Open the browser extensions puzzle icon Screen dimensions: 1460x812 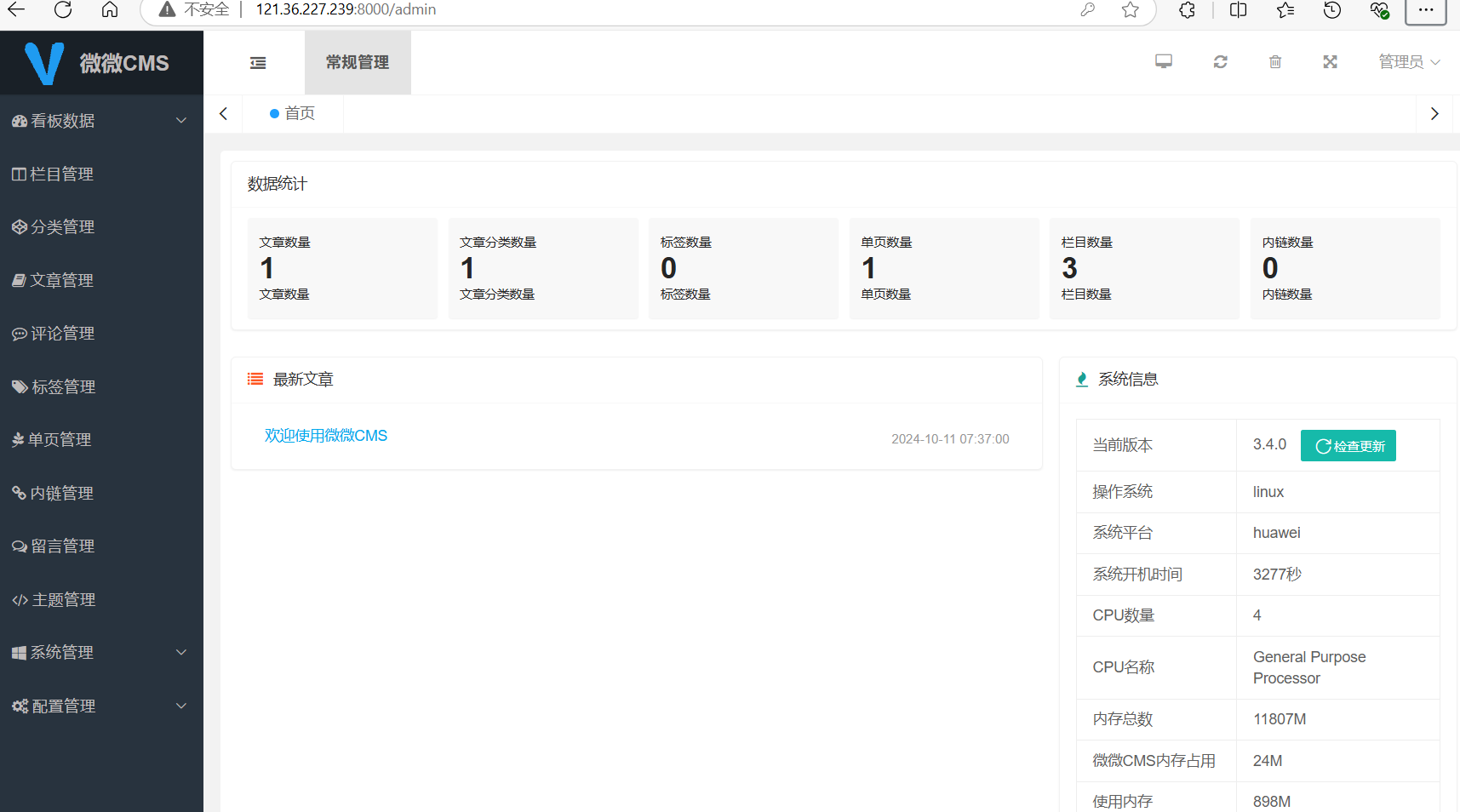pyautogui.click(x=1187, y=9)
